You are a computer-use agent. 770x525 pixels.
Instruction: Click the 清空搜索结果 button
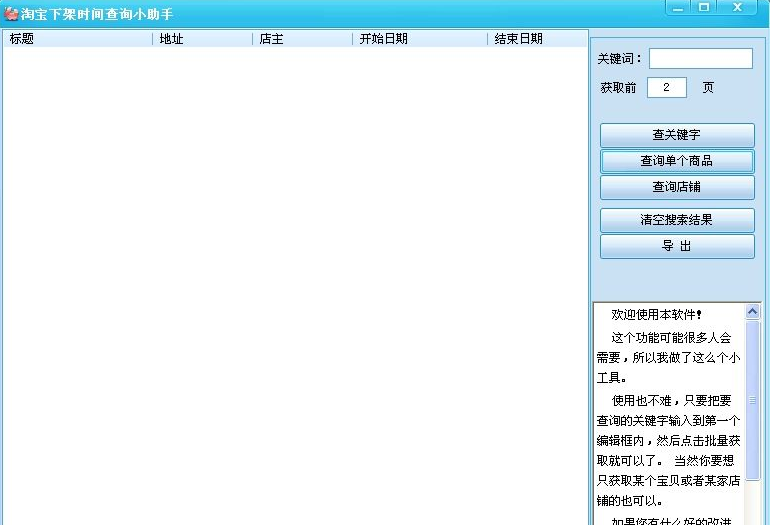pyautogui.click(x=677, y=220)
